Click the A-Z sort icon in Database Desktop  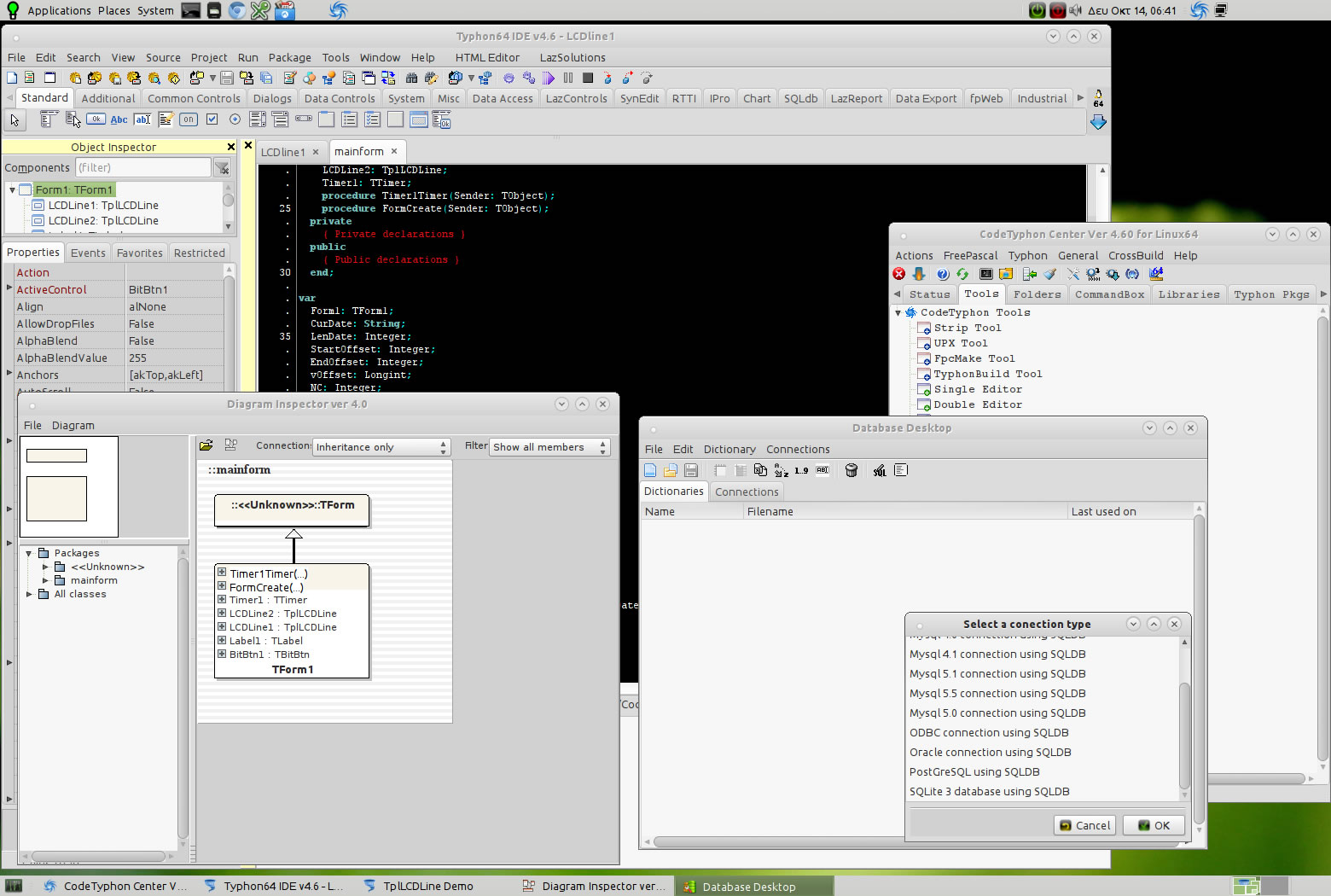(781, 470)
